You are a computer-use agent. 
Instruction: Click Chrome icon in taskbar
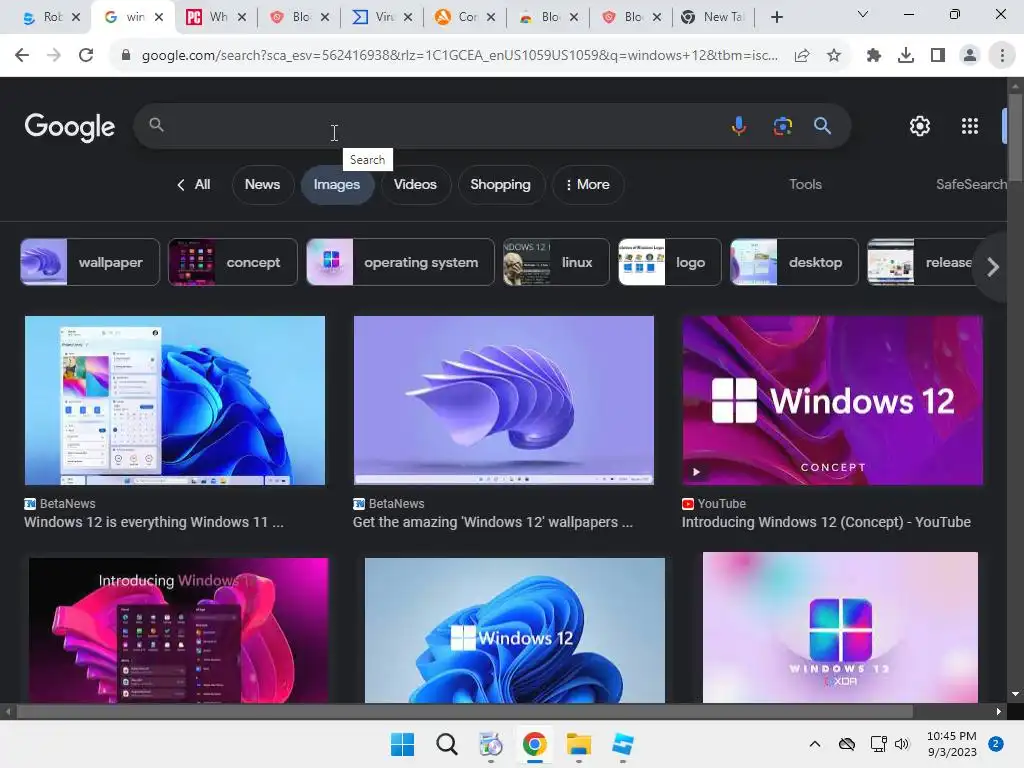(x=535, y=744)
